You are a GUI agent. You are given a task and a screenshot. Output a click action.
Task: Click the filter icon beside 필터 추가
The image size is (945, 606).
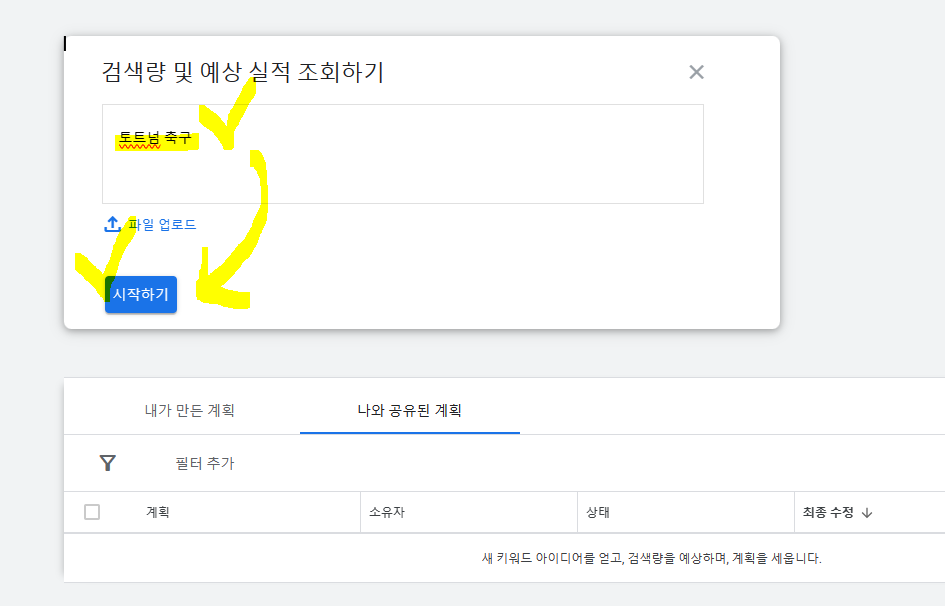tap(107, 462)
